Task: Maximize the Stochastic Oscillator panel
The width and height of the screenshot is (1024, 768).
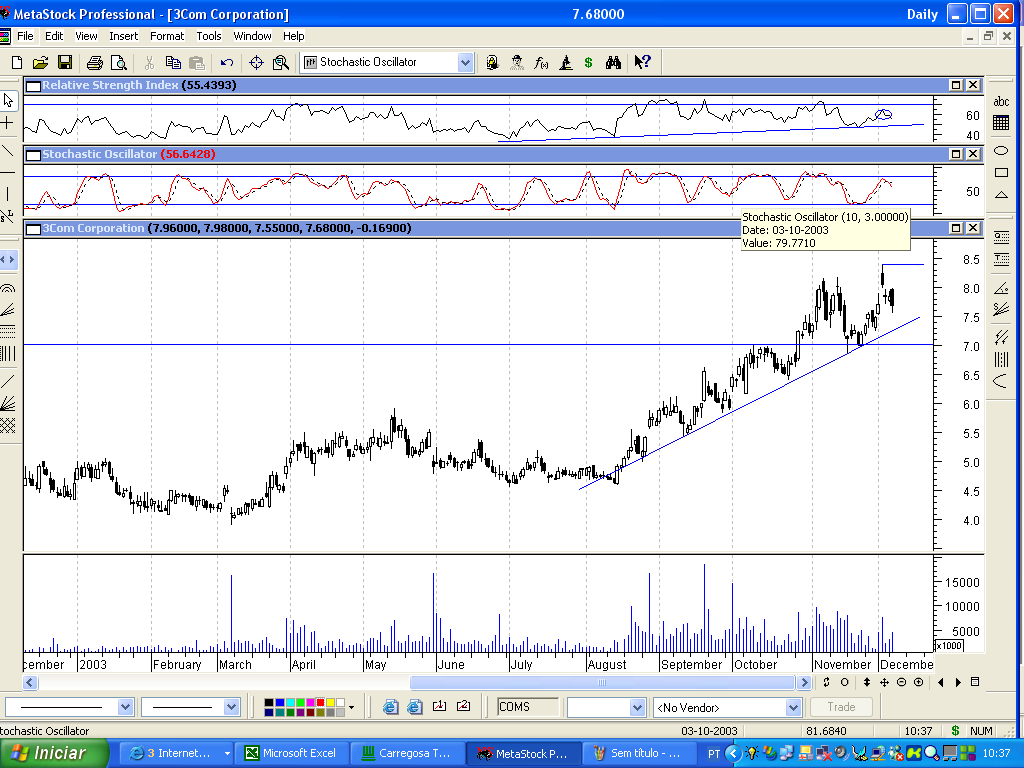Action: click(x=956, y=154)
